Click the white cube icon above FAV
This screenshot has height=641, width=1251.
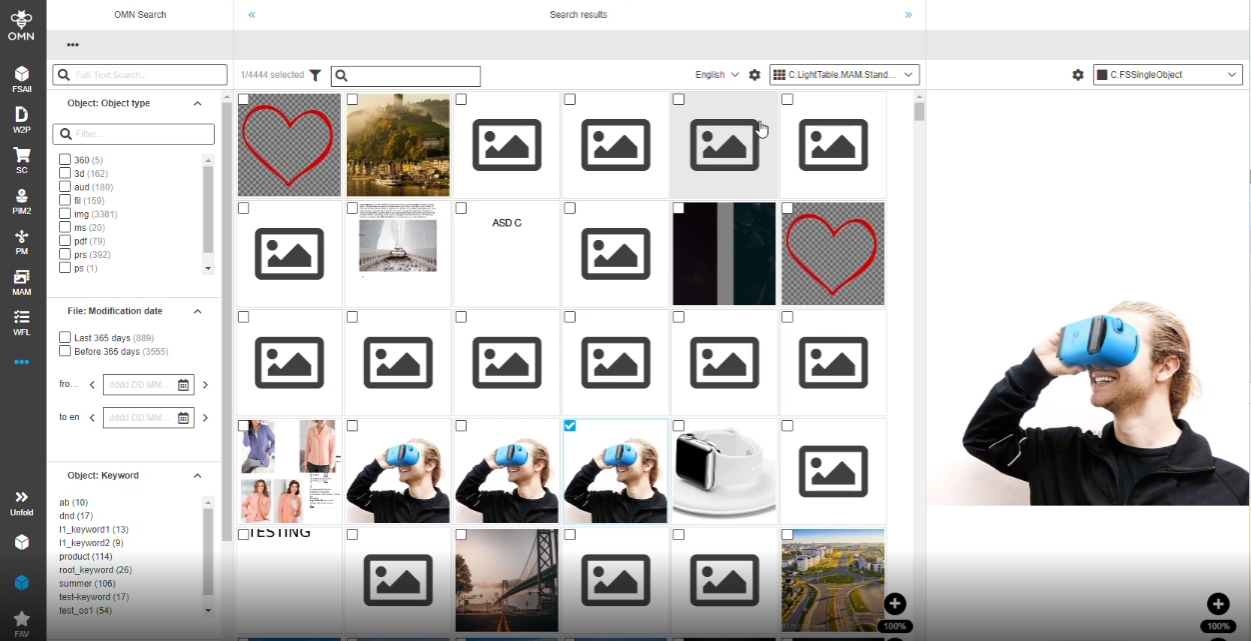click(22, 542)
